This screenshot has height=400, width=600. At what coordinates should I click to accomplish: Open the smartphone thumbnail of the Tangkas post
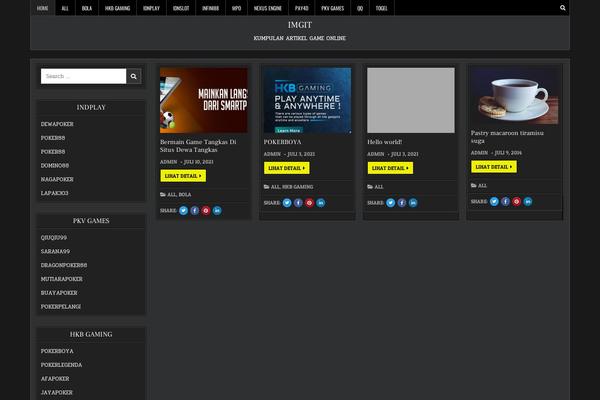coord(204,100)
